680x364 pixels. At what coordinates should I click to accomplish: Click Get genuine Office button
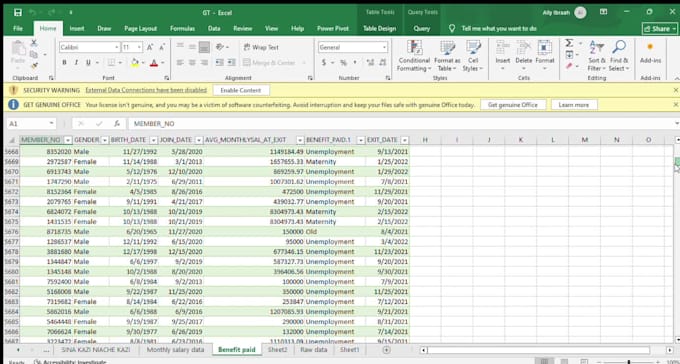click(x=513, y=105)
